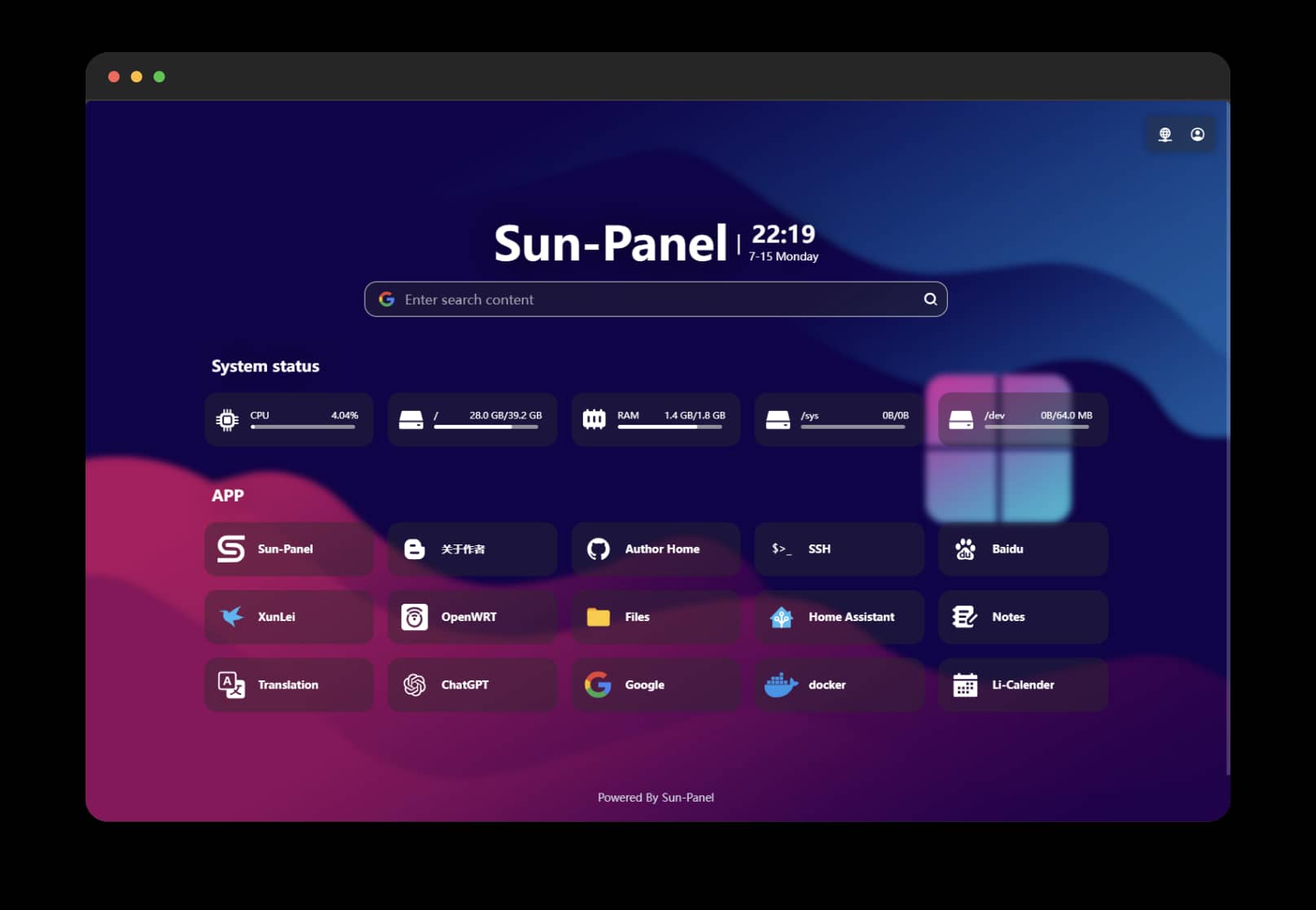Open the OpenWRT router icon
The height and width of the screenshot is (910, 1316).
click(415, 617)
